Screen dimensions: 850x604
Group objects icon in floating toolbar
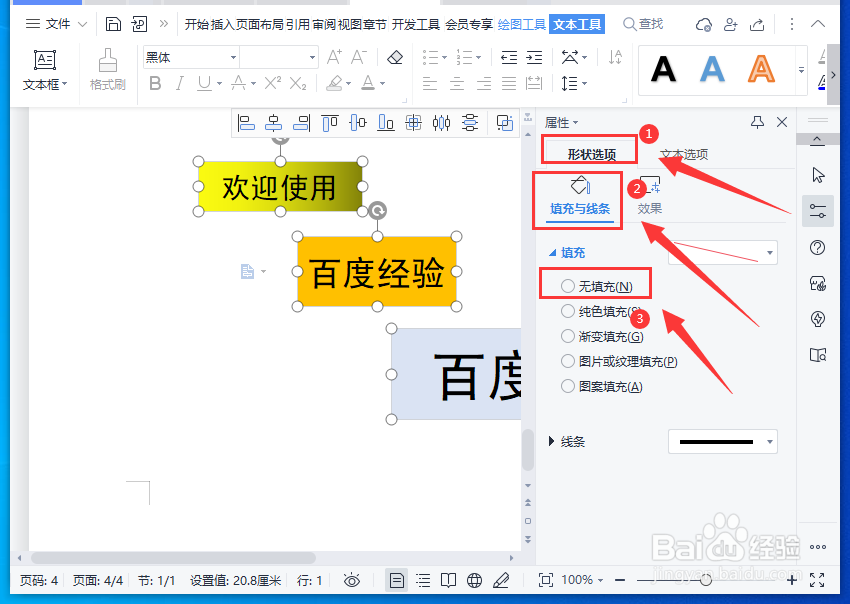[x=505, y=124]
